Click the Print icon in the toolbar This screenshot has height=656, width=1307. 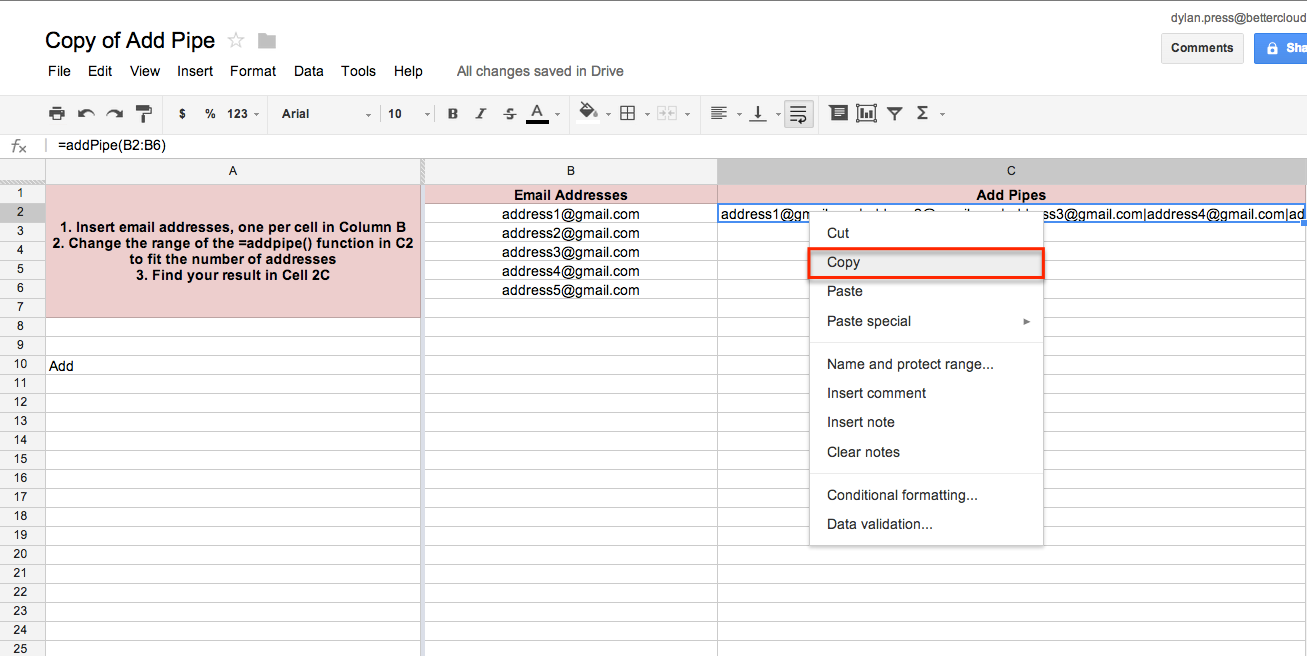57,114
